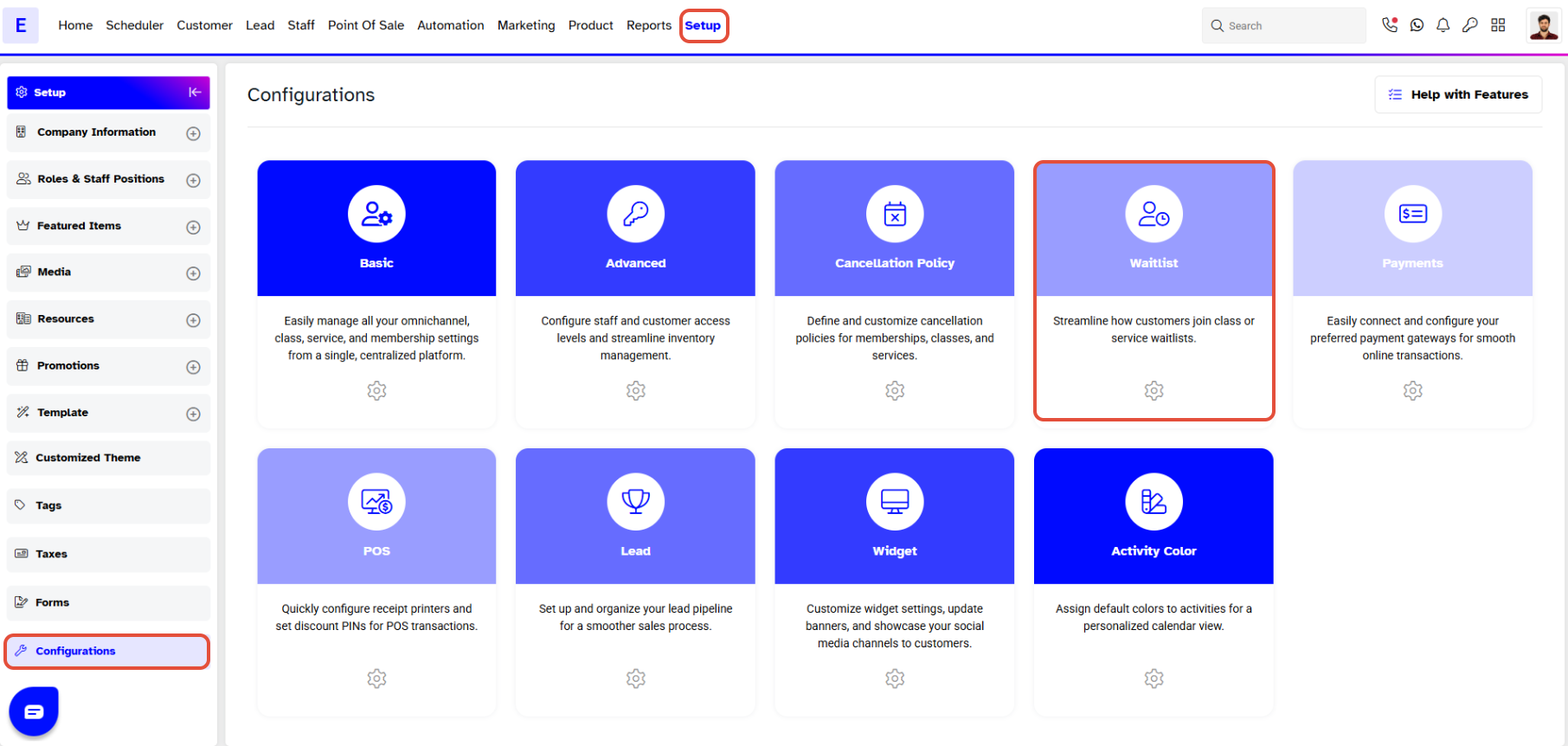1568x746 pixels.
Task: Open the Advanced configuration gear icon
Action: (x=636, y=390)
